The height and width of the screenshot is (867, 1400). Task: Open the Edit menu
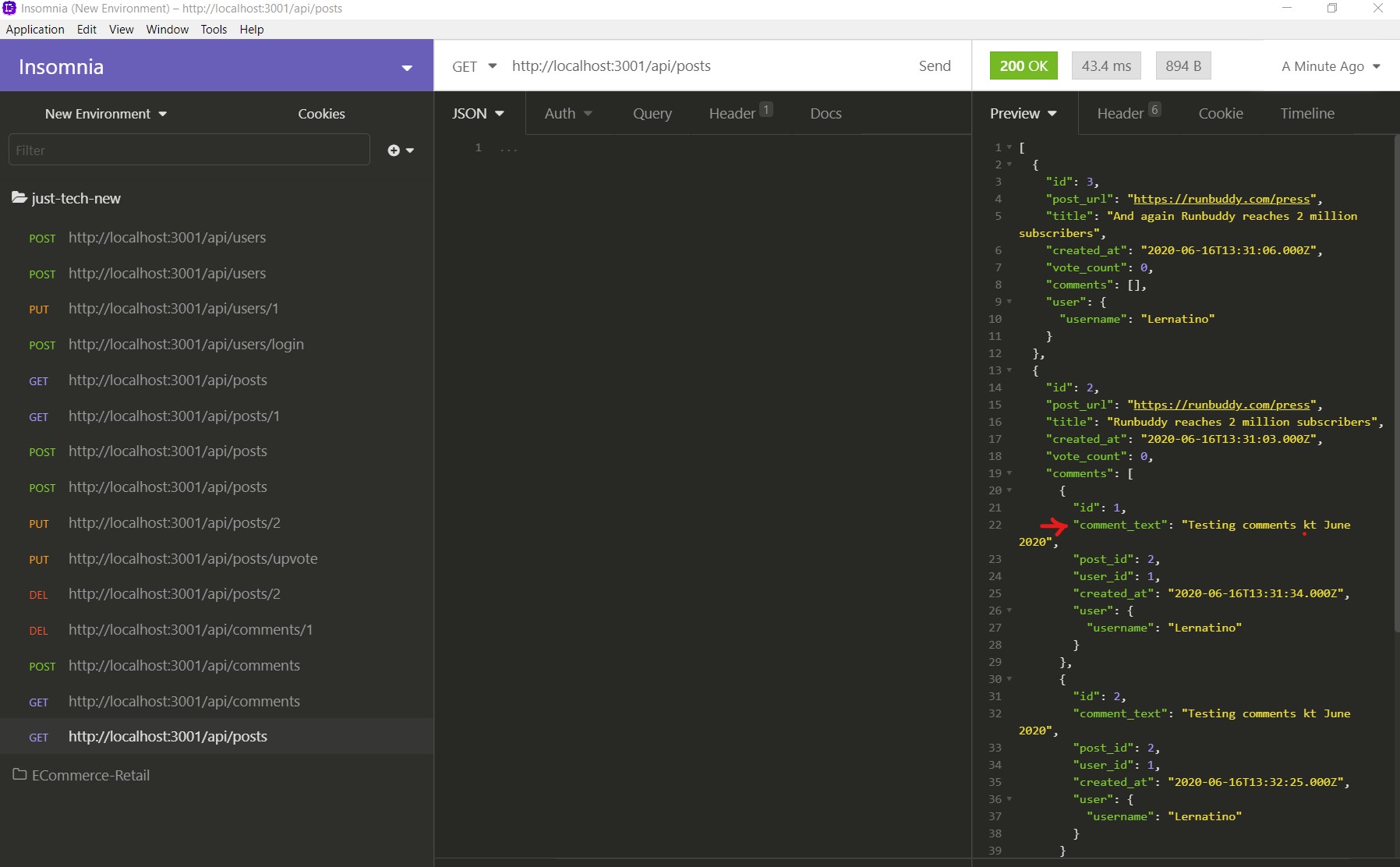tap(87, 30)
